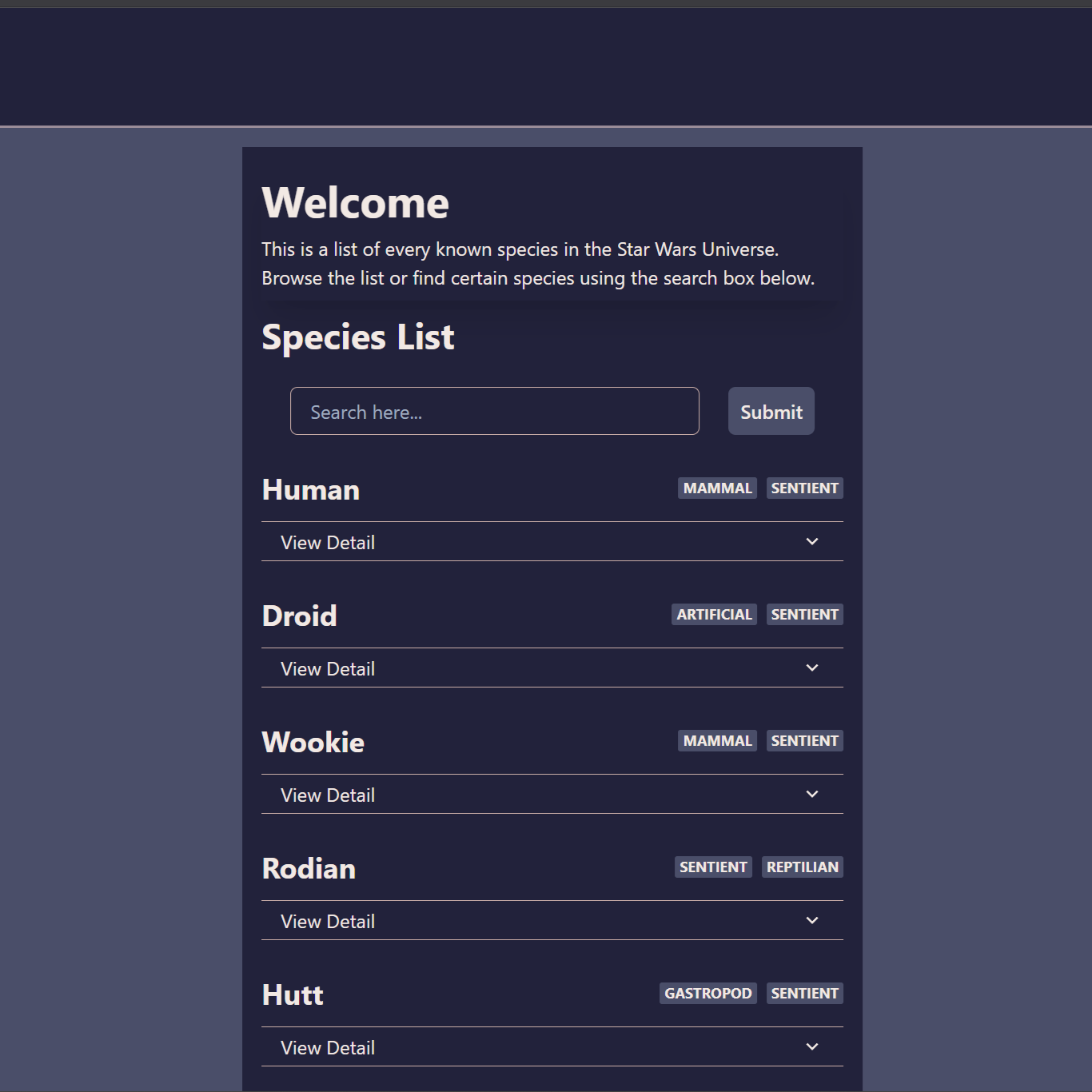Viewport: 1092px width, 1092px height.
Task: Open View Detail for Wookie
Action: [x=327, y=794]
